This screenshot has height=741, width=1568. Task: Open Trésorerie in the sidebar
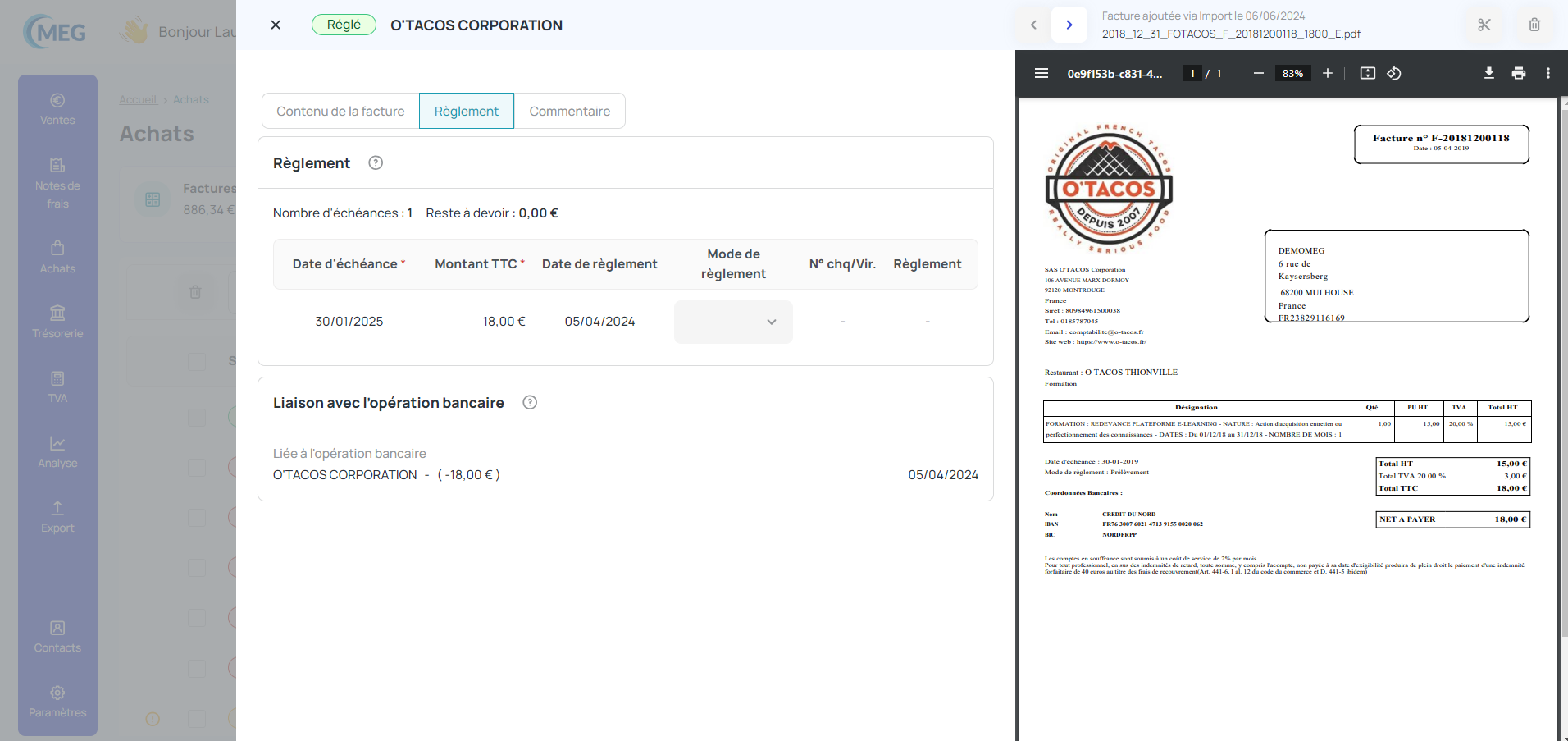(57, 322)
